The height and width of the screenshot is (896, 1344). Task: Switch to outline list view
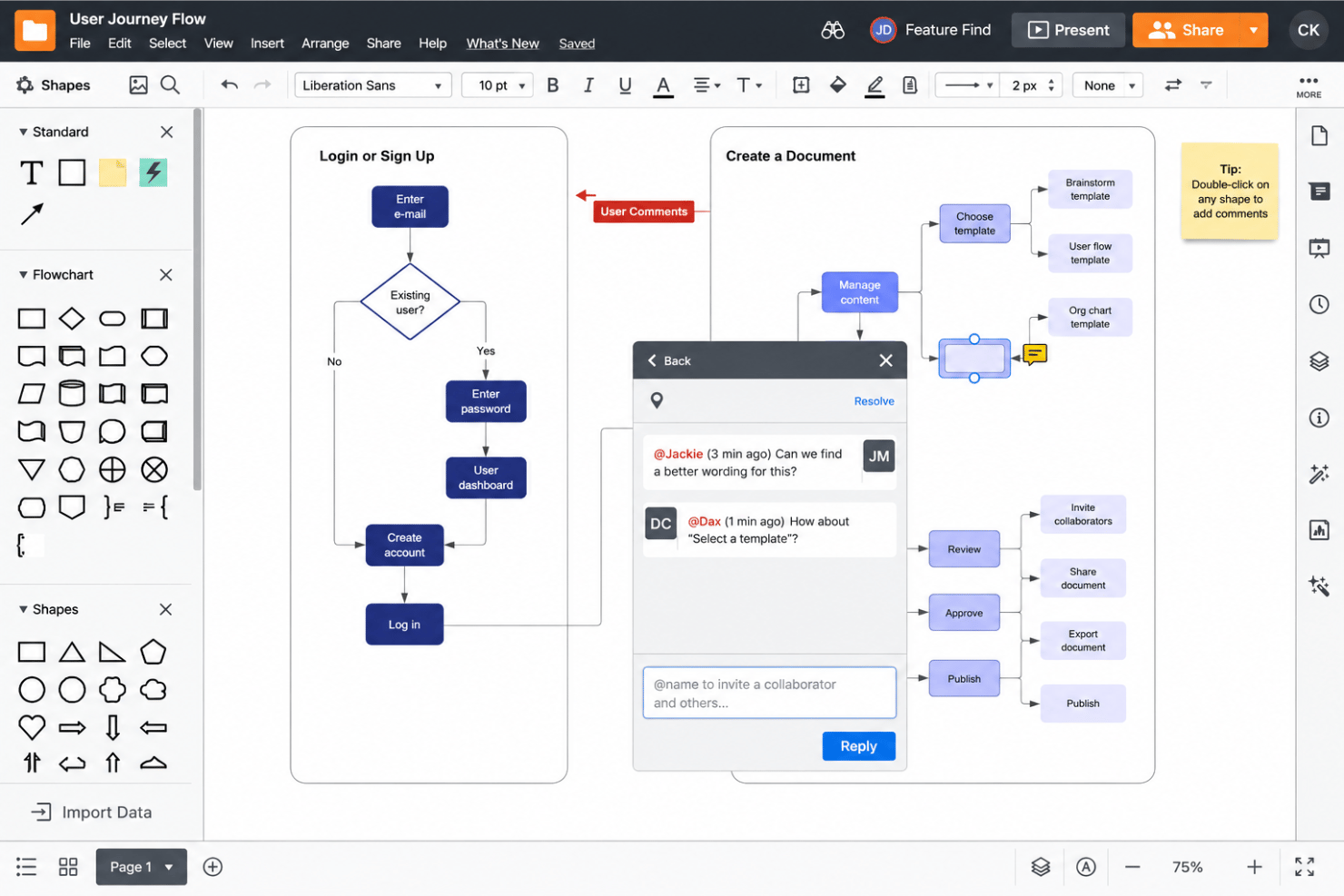point(26,867)
